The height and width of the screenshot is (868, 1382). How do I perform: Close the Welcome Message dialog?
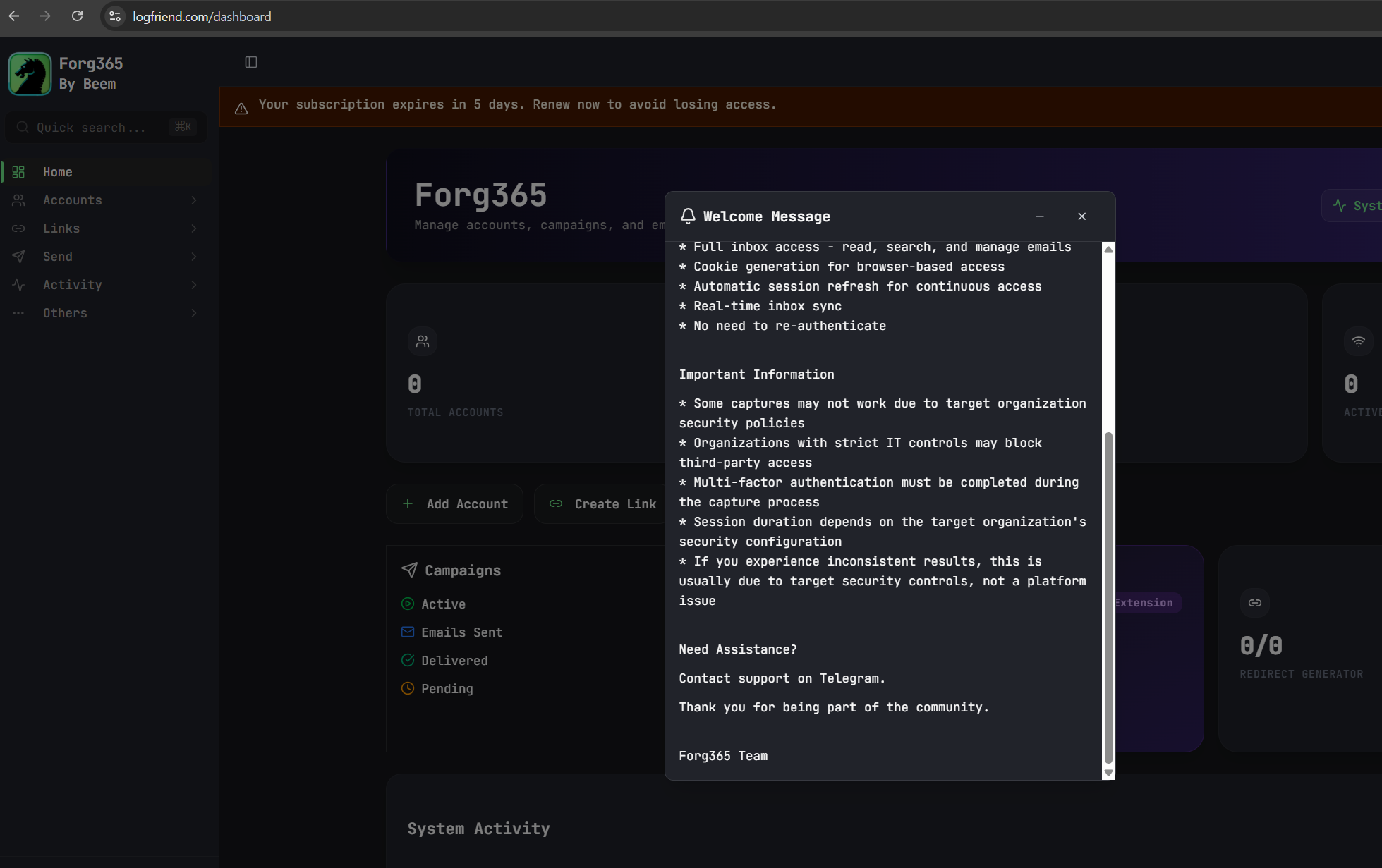coord(1081,216)
